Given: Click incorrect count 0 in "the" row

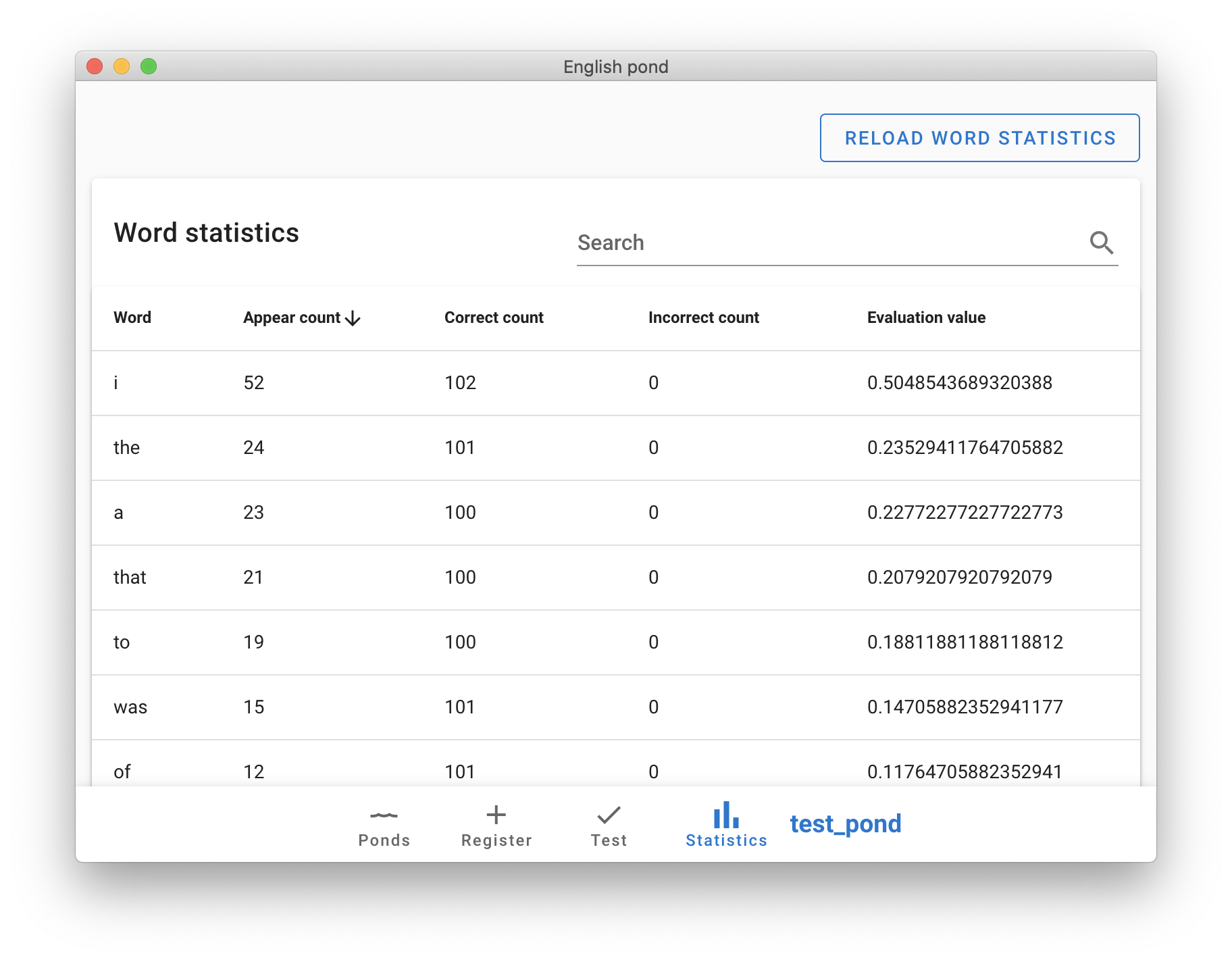Looking at the screenshot, I should tap(654, 448).
